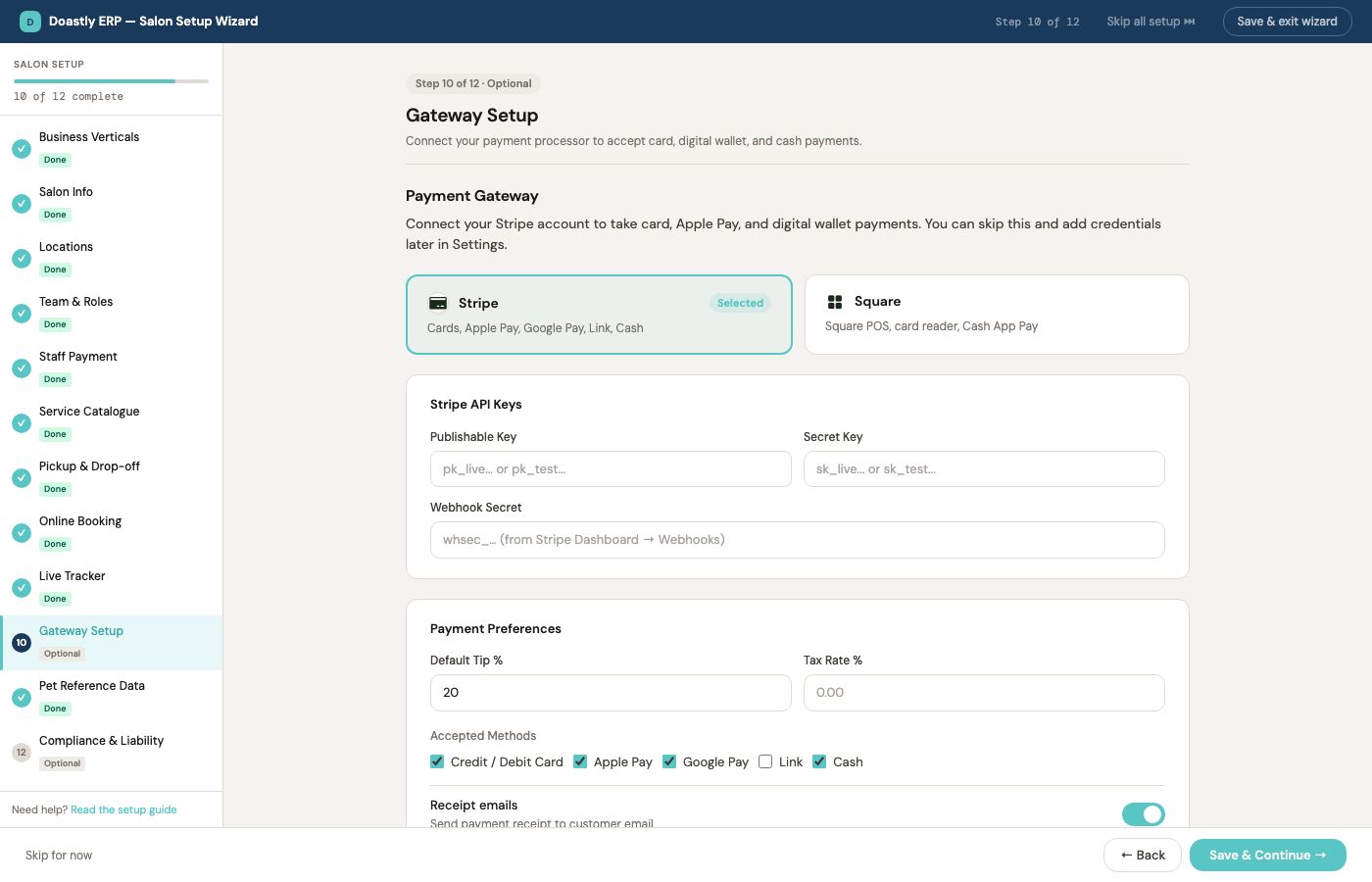1372x882 pixels.
Task: Click the salon setup progress bar
Action: click(x=111, y=80)
